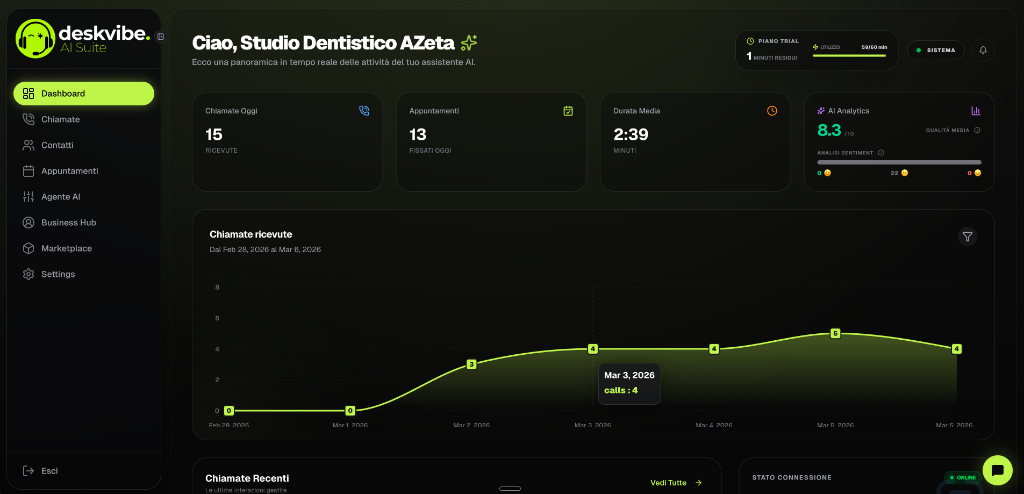Click the usage minutes progress bar

click(x=850, y=56)
